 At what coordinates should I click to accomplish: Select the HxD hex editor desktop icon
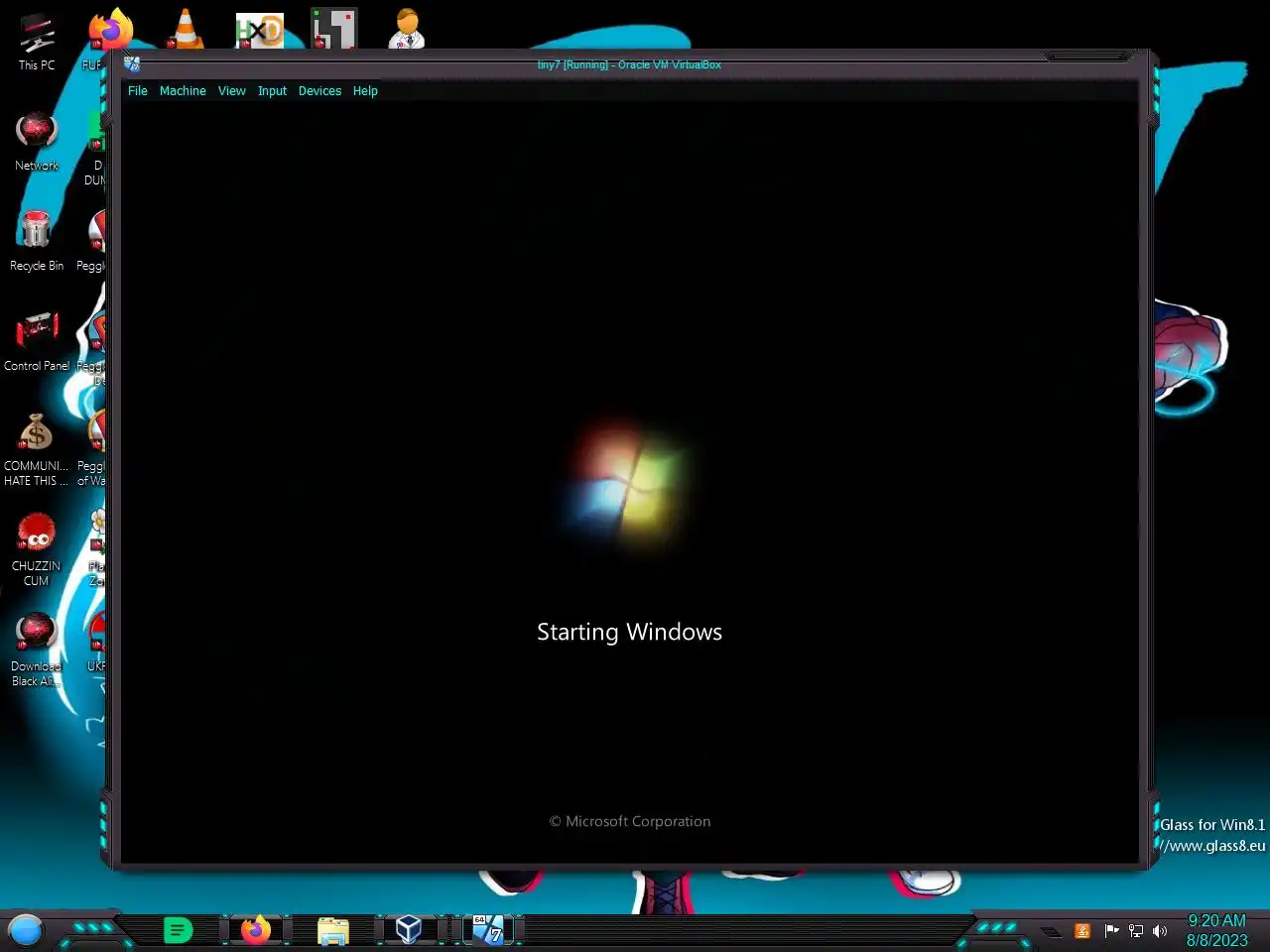259,30
